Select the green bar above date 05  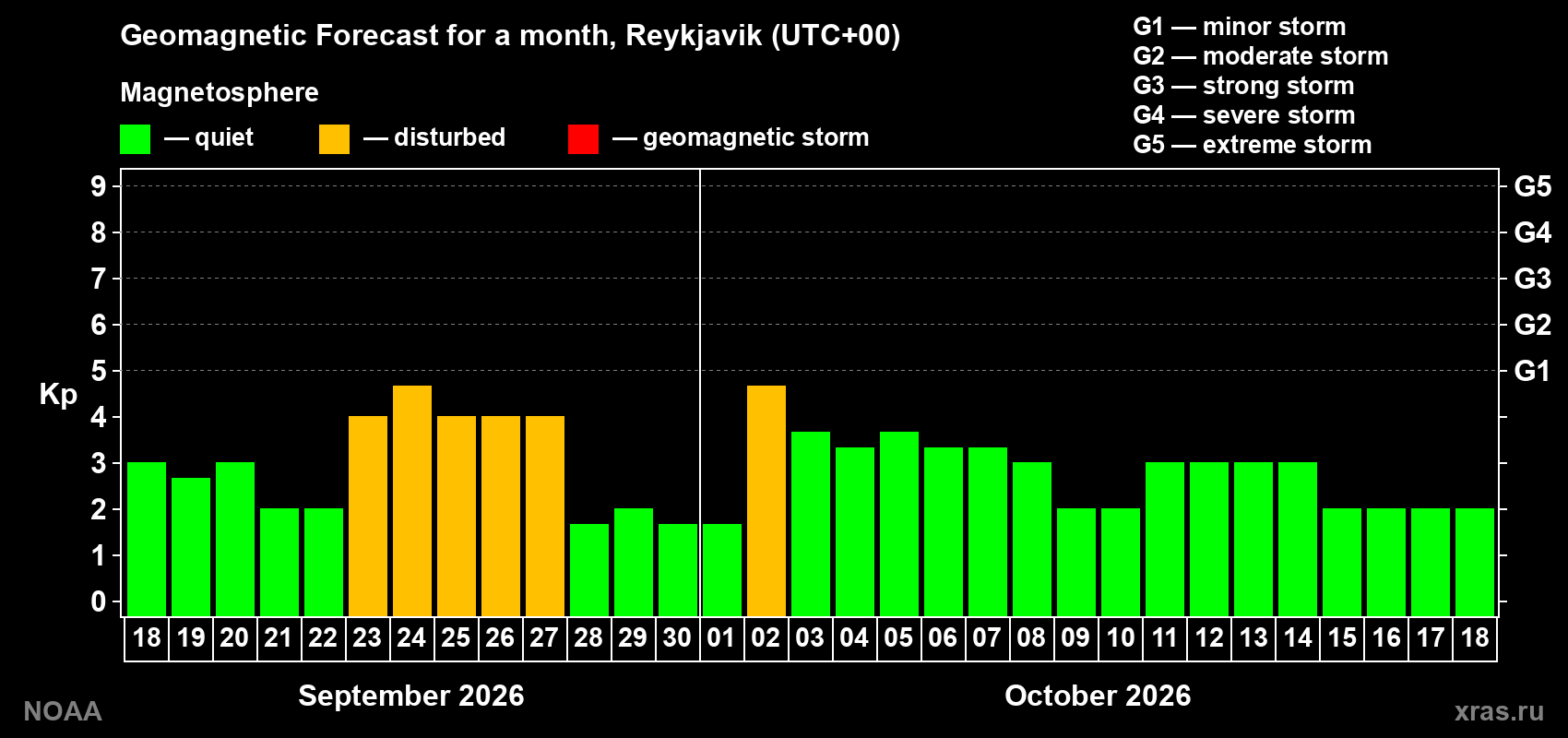(x=899, y=524)
